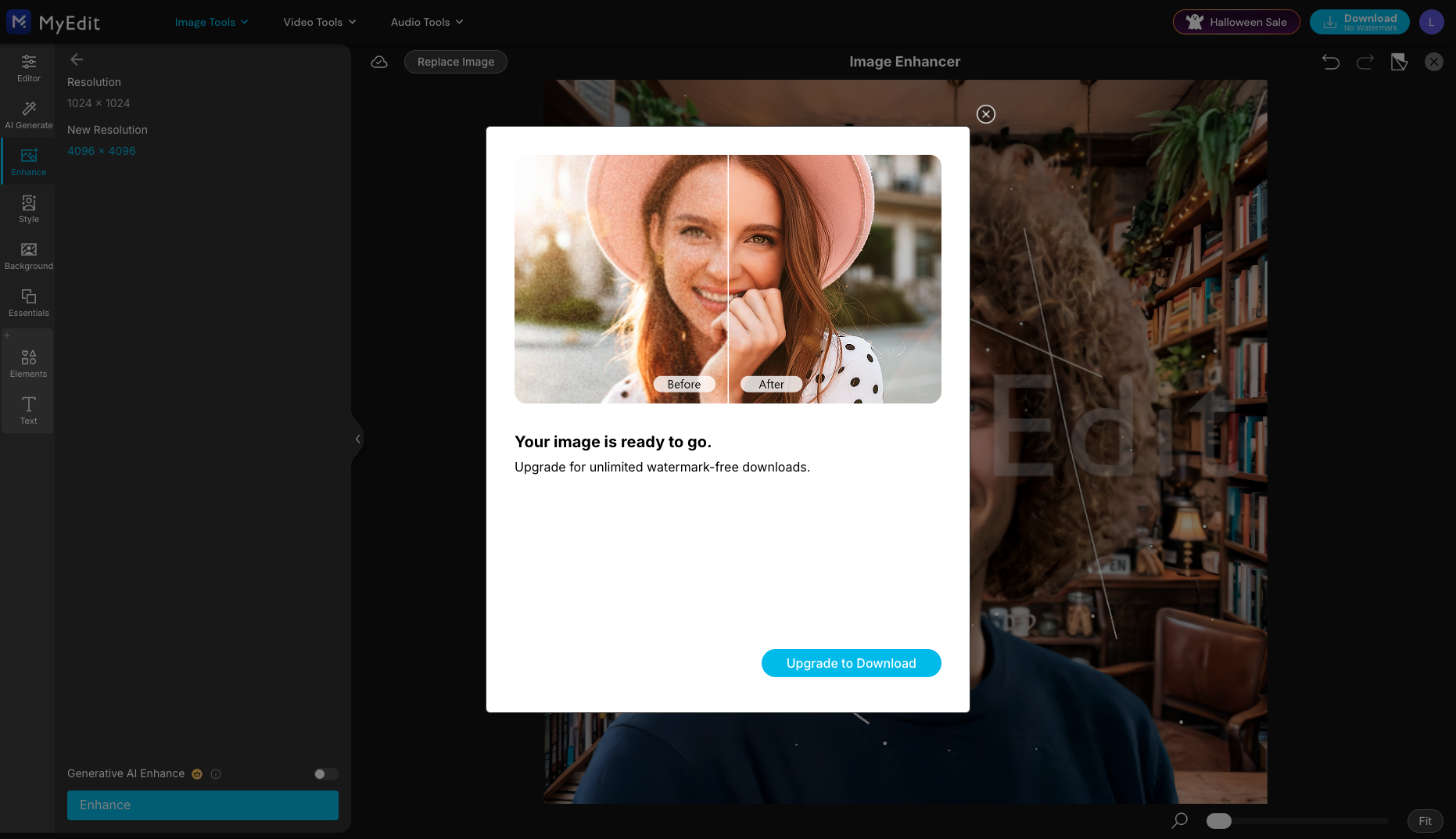Viewport: 1456px width, 839px height.
Task: Click the Replace Image button
Action: 456,62
